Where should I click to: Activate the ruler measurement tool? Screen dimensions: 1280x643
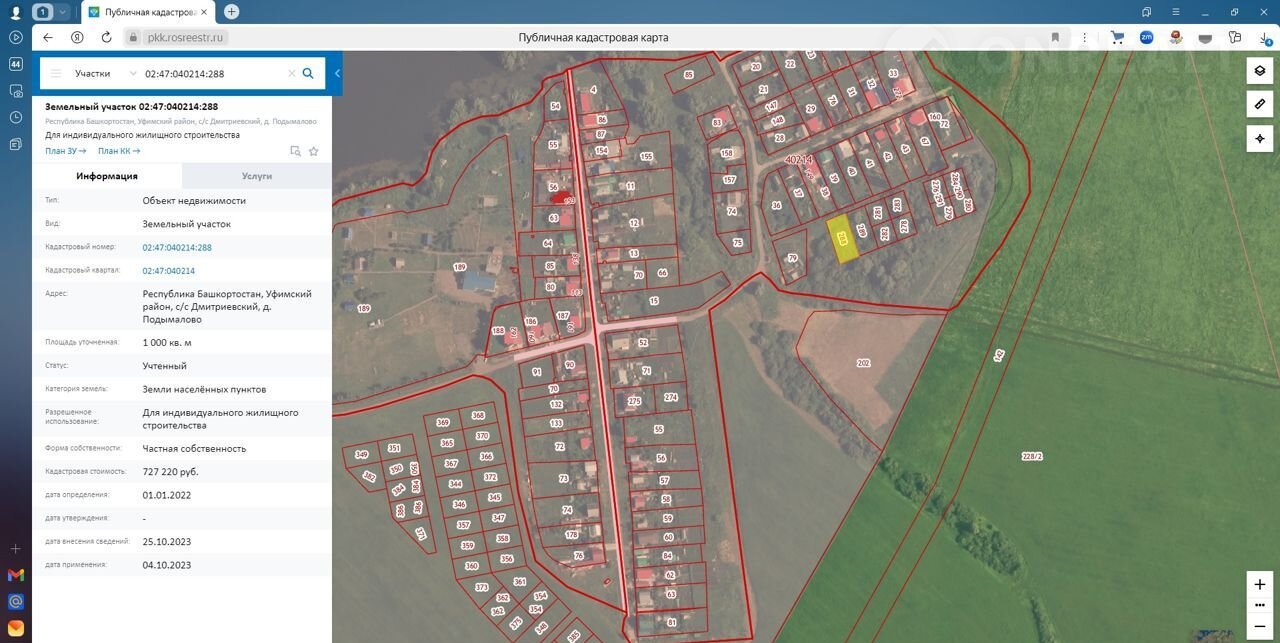[1259, 104]
